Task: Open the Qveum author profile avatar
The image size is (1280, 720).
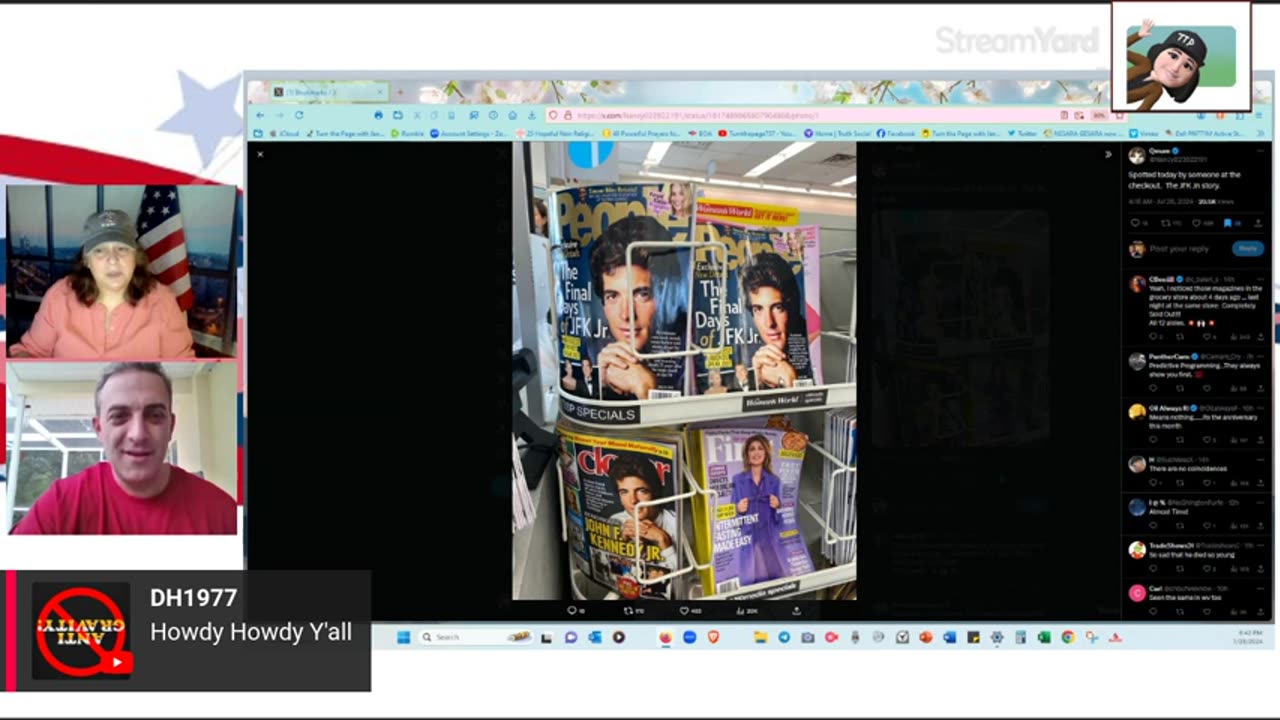Action: click(x=1137, y=155)
